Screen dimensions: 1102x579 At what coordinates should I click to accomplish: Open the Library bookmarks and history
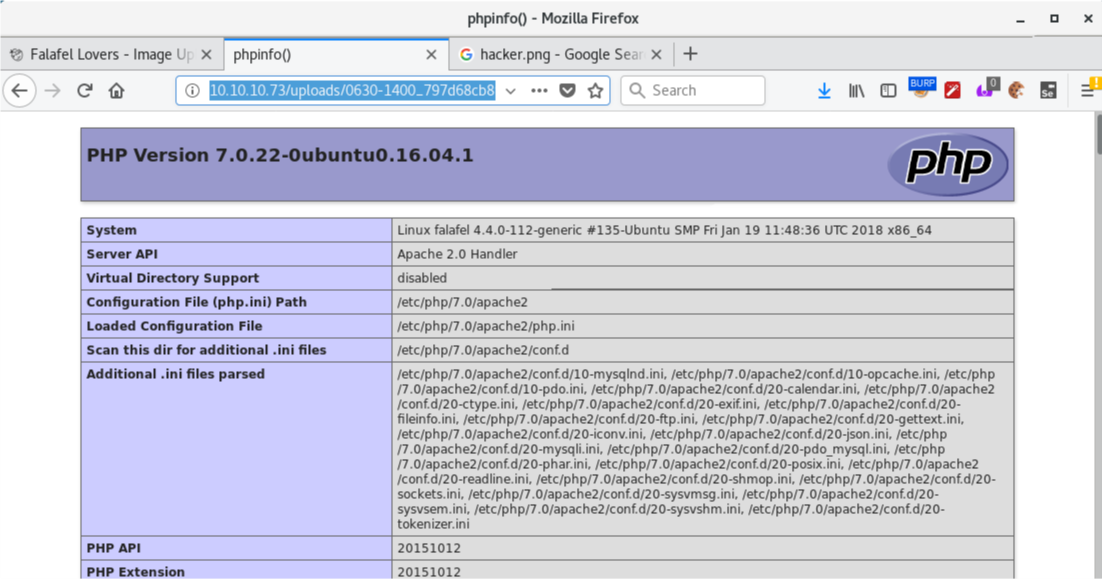click(x=857, y=91)
